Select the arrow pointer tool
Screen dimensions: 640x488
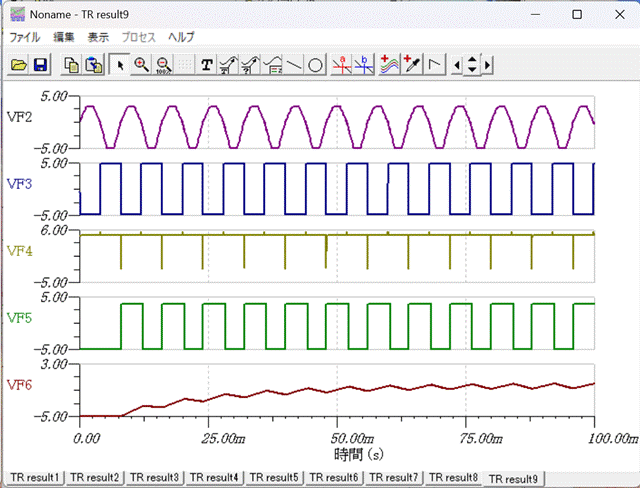point(121,65)
